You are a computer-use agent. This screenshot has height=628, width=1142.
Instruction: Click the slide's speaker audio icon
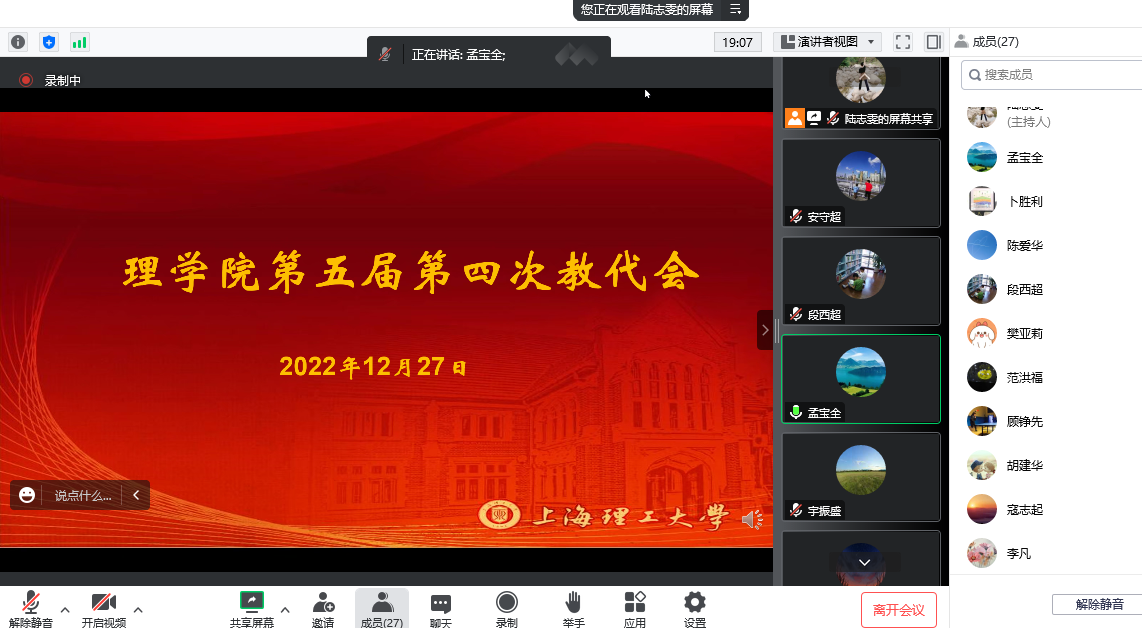(752, 519)
